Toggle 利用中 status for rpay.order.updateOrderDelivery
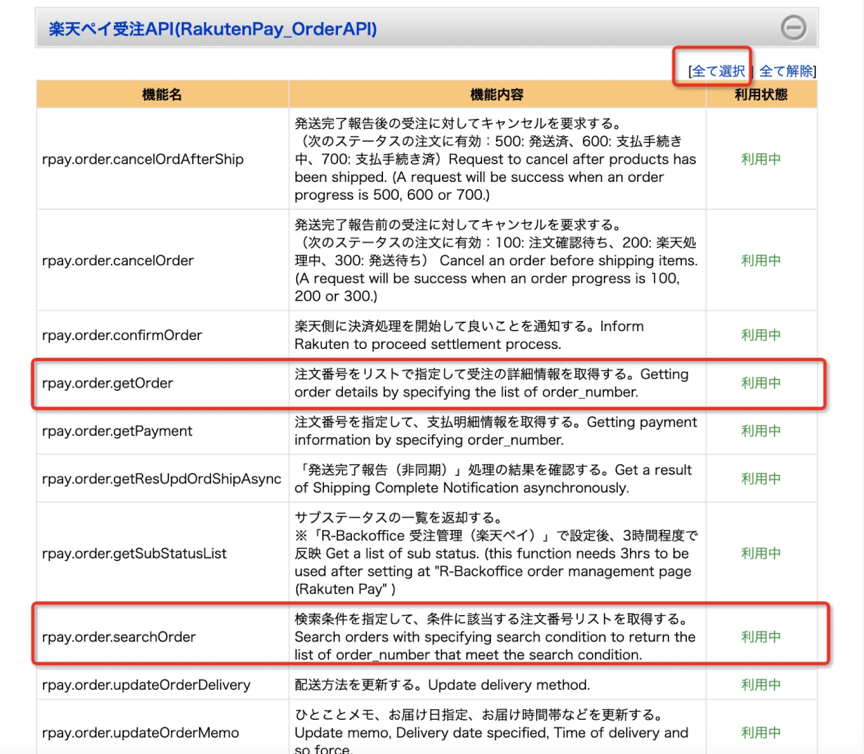The image size is (864, 754). point(761,685)
